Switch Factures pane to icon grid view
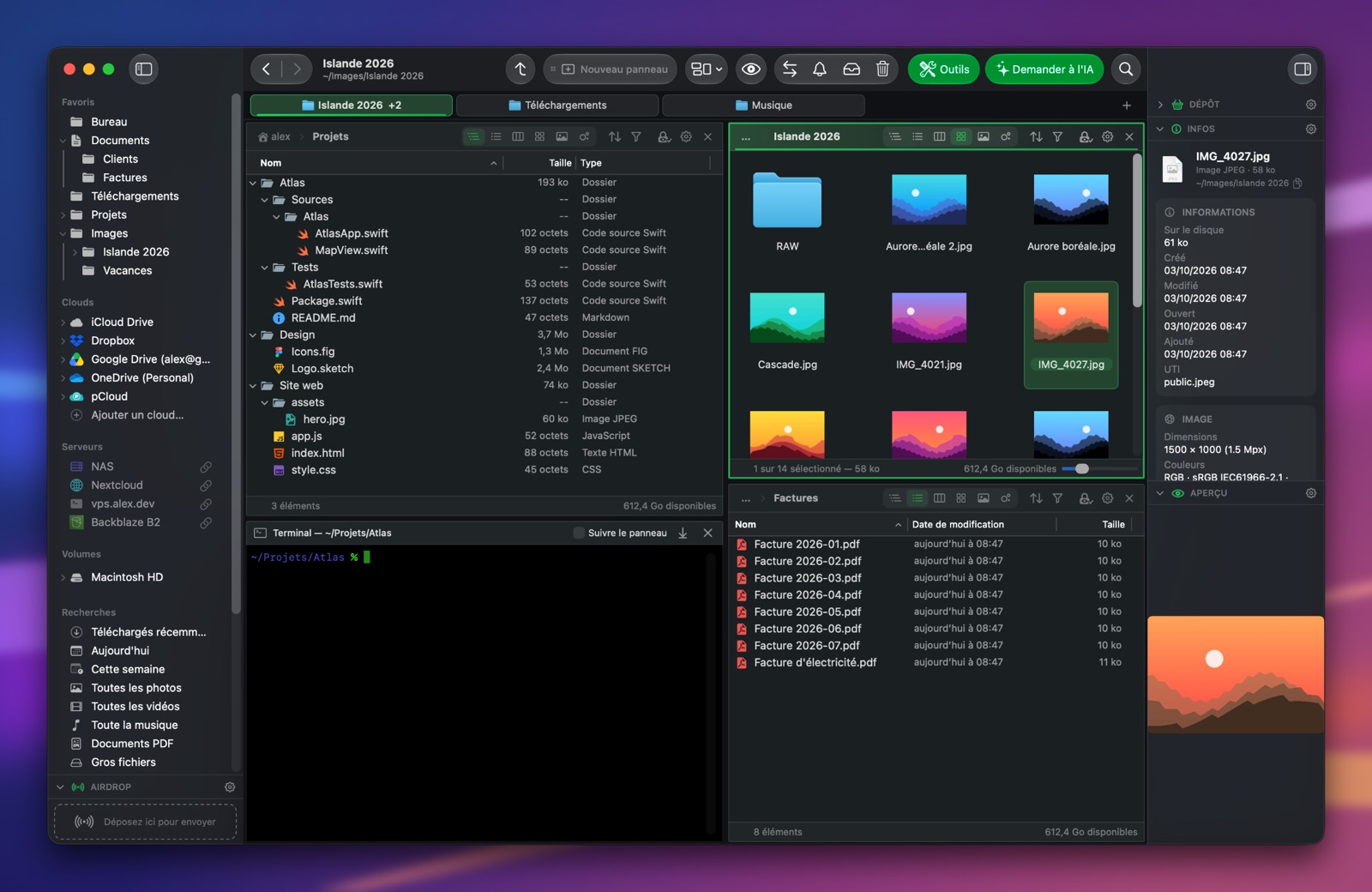This screenshot has width=1372, height=892. click(x=961, y=498)
